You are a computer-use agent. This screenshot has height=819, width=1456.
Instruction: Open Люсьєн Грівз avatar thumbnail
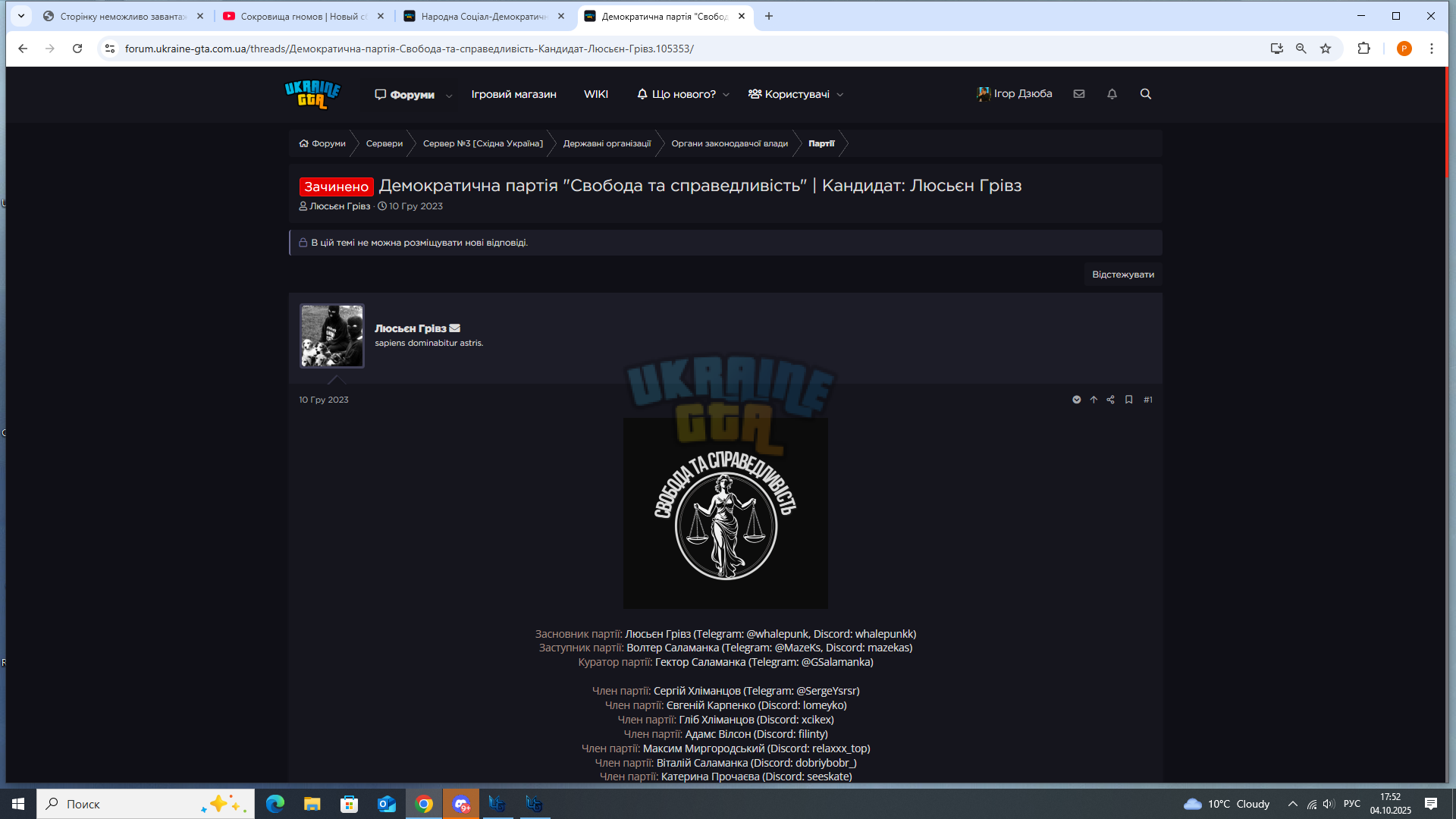332,336
